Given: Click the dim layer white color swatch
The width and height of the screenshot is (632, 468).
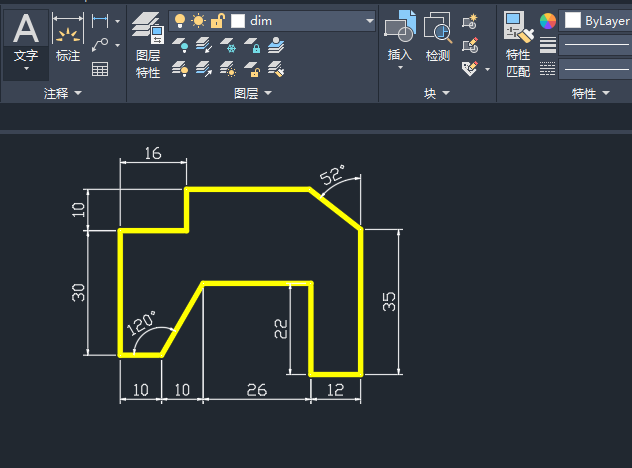Looking at the screenshot, I should point(238,21).
